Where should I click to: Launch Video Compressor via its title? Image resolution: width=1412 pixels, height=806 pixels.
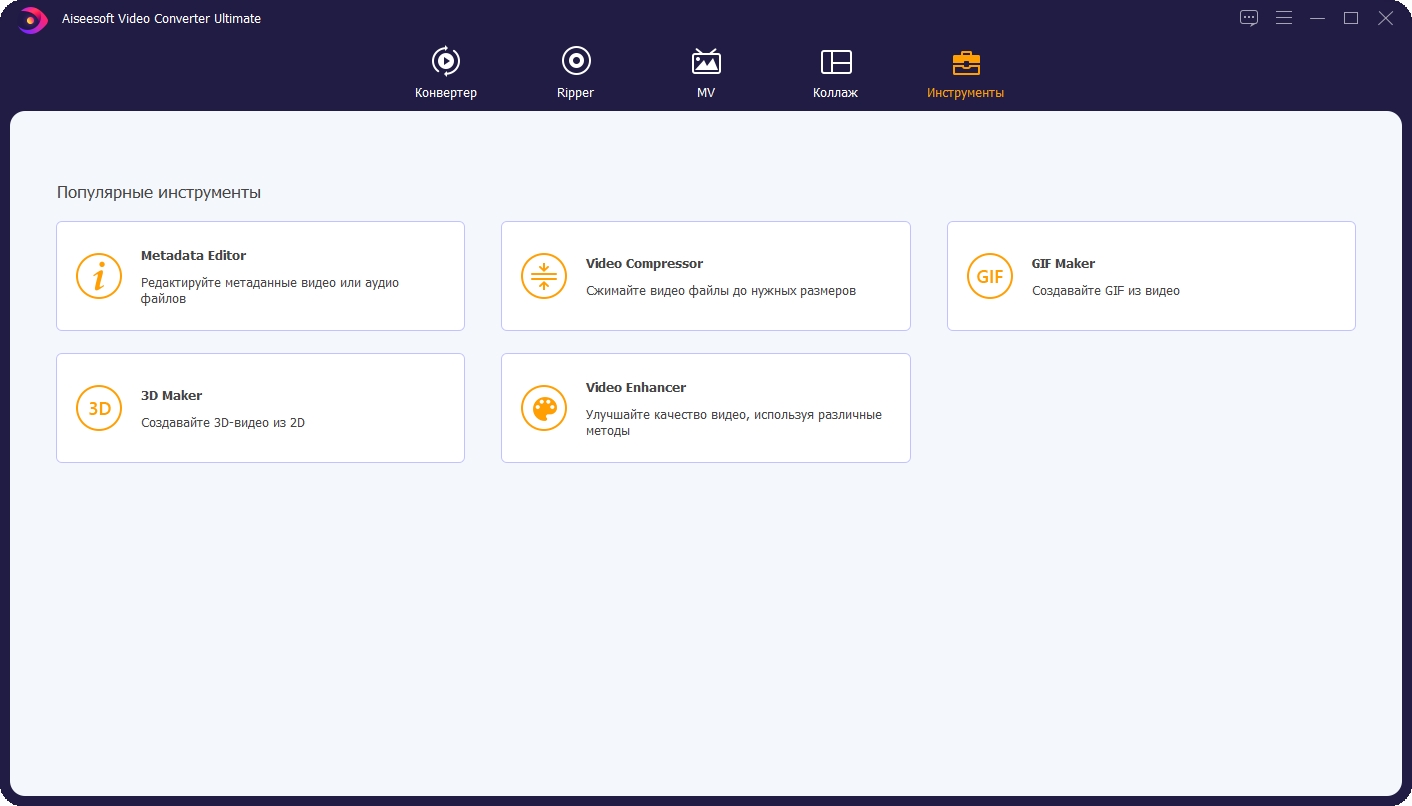pyautogui.click(x=644, y=264)
